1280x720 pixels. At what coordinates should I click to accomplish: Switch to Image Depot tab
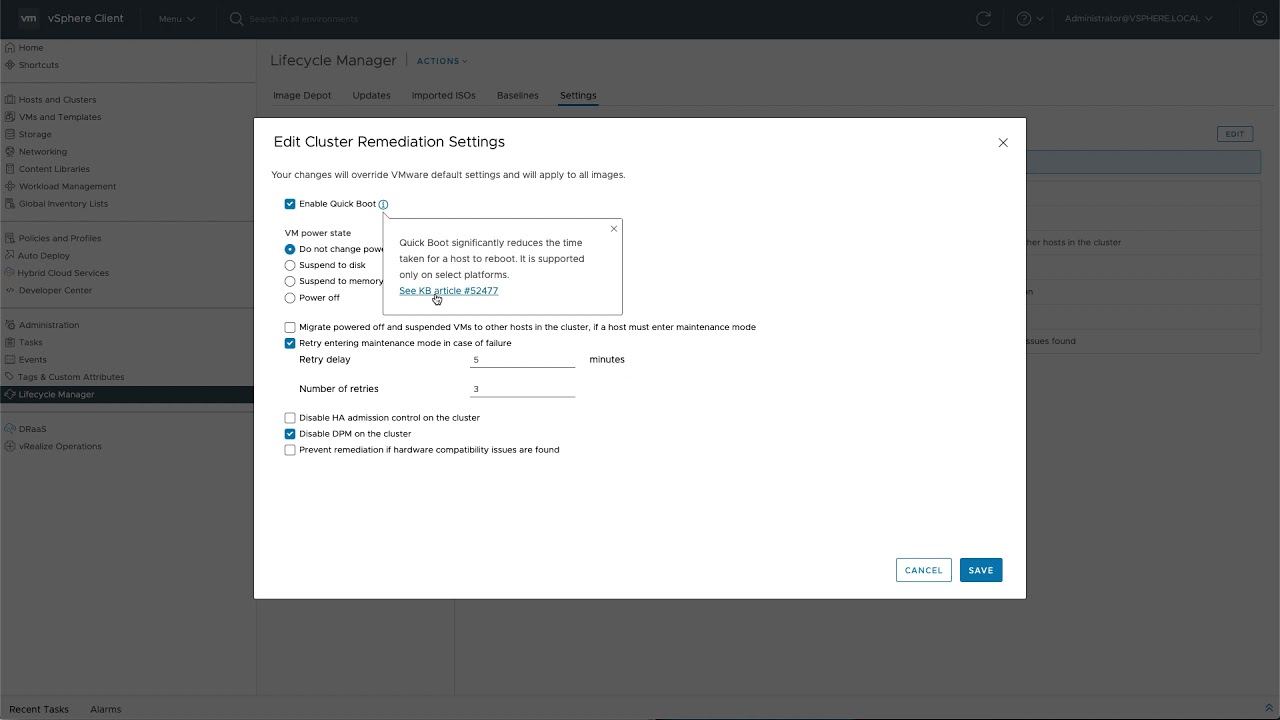[x=302, y=96]
